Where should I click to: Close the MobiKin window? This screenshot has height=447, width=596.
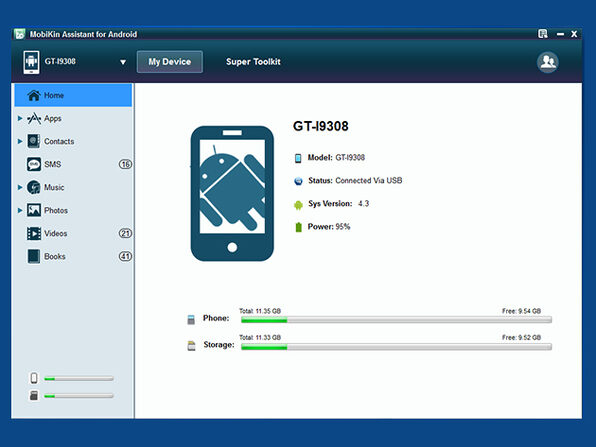point(574,34)
